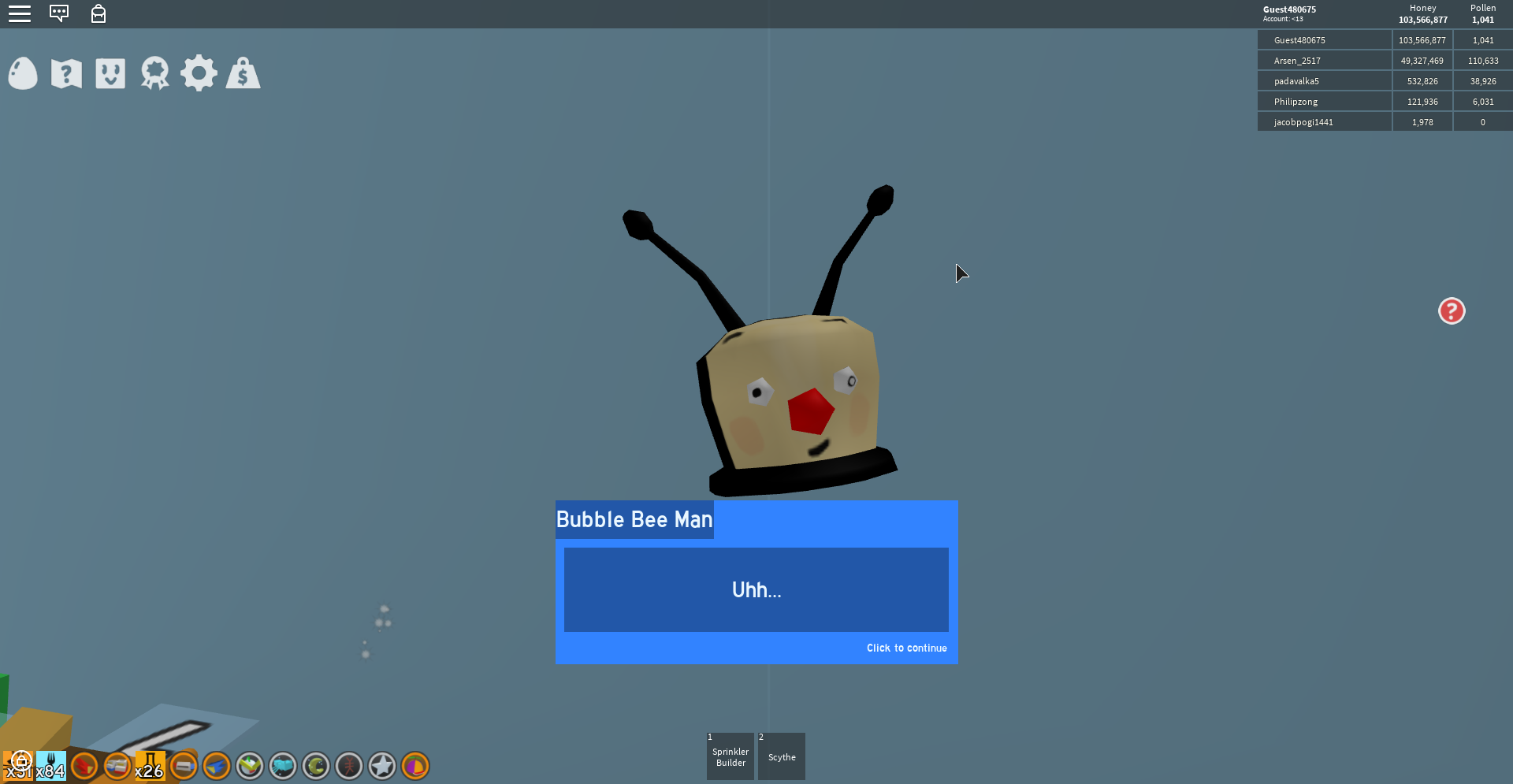Open the badges ribbon menu

(x=154, y=74)
